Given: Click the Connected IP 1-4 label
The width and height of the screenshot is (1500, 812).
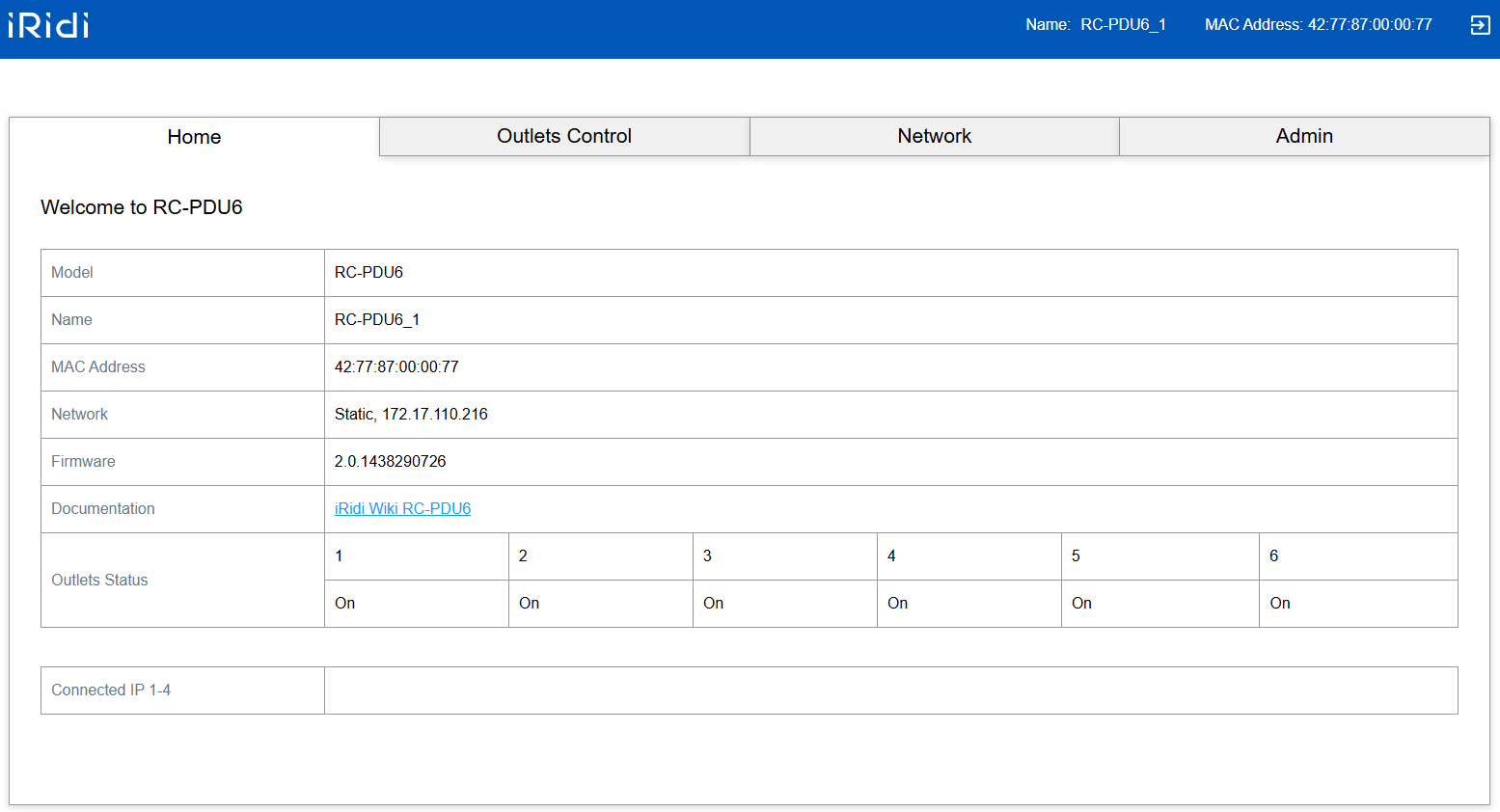Looking at the screenshot, I should (x=111, y=690).
